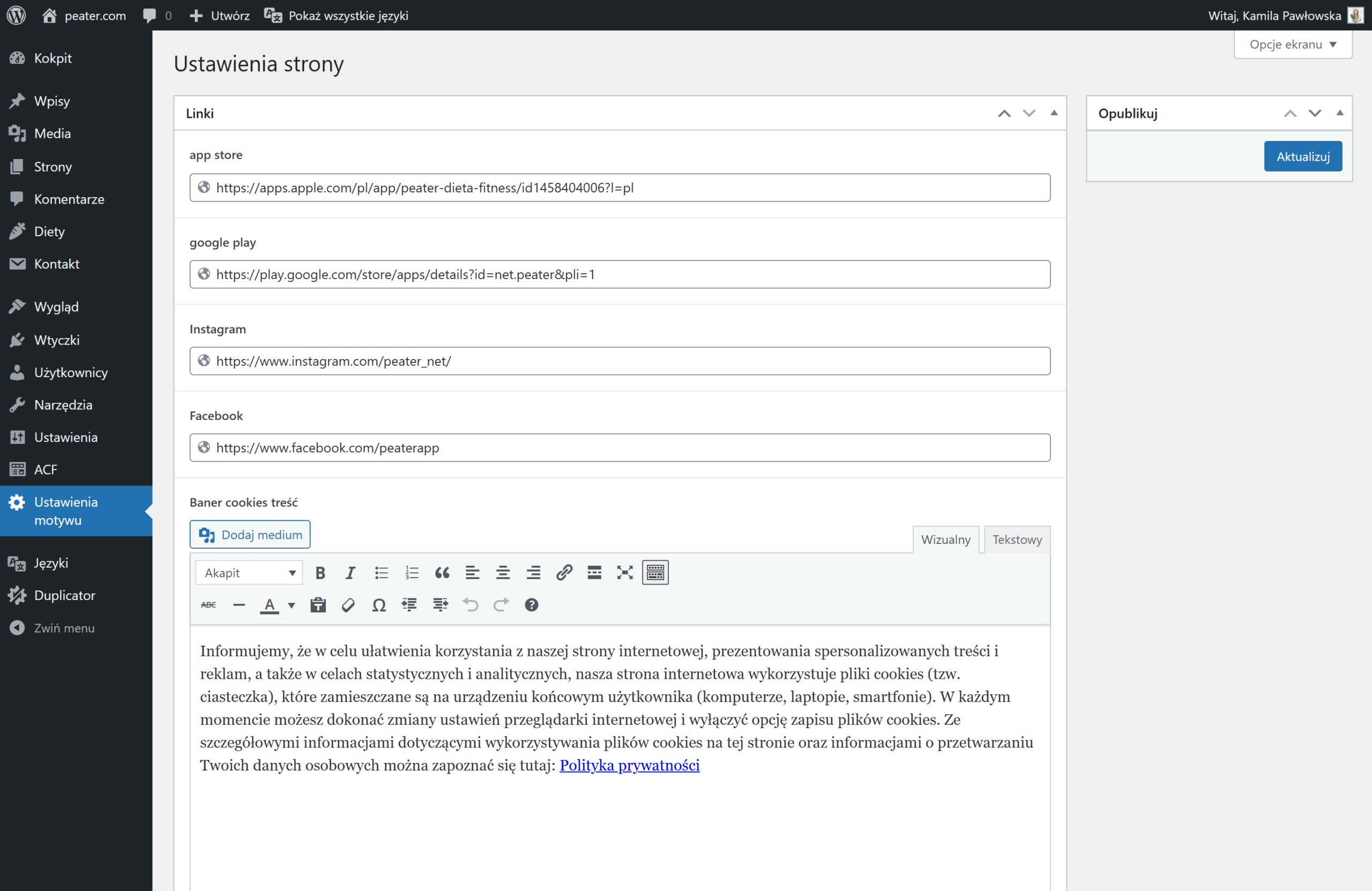Open the Akapit paragraph format dropdown

point(249,572)
